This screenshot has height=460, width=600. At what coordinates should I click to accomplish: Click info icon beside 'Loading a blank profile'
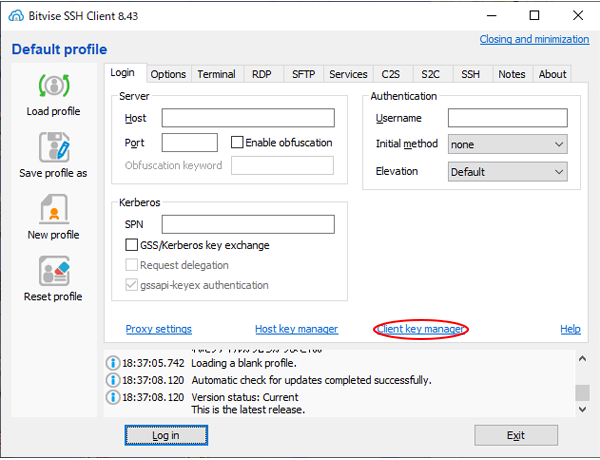coord(112,363)
